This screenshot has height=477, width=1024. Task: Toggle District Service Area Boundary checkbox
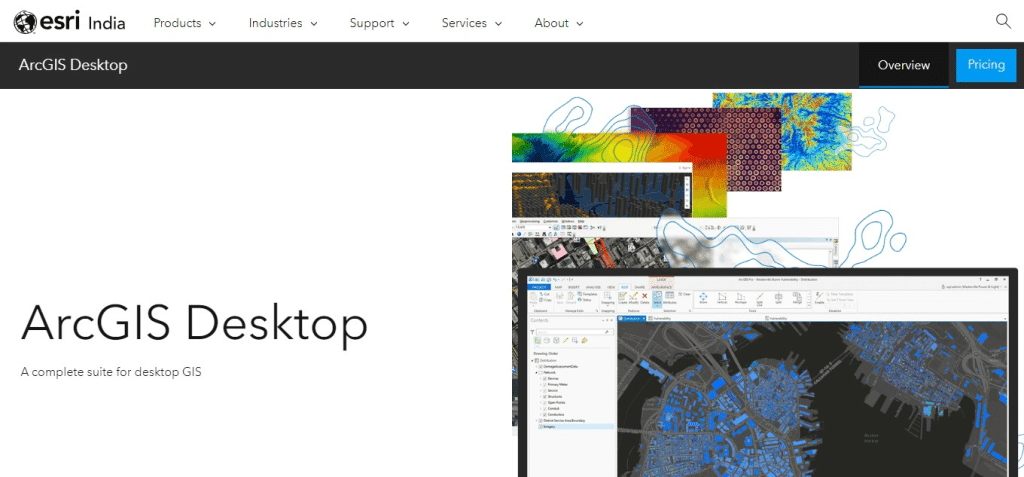541,421
